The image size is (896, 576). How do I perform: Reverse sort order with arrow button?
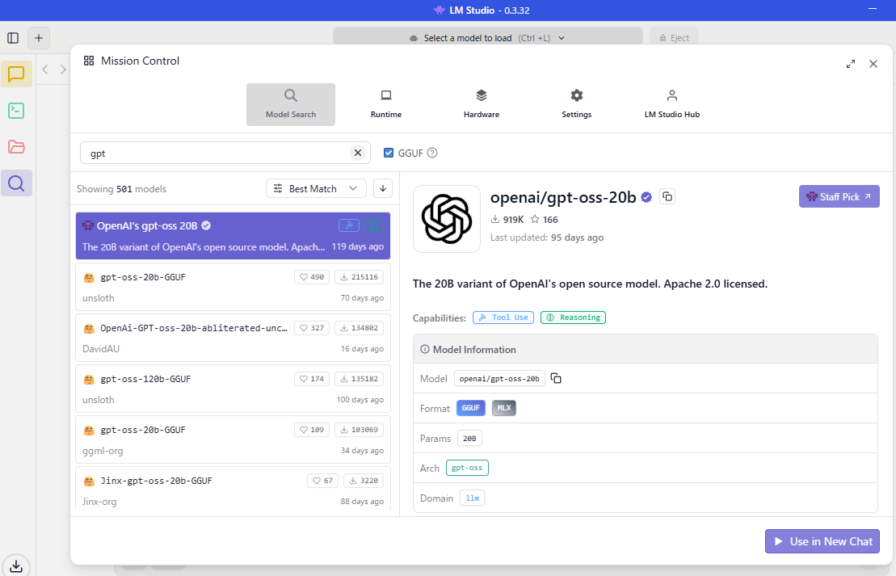pos(383,188)
